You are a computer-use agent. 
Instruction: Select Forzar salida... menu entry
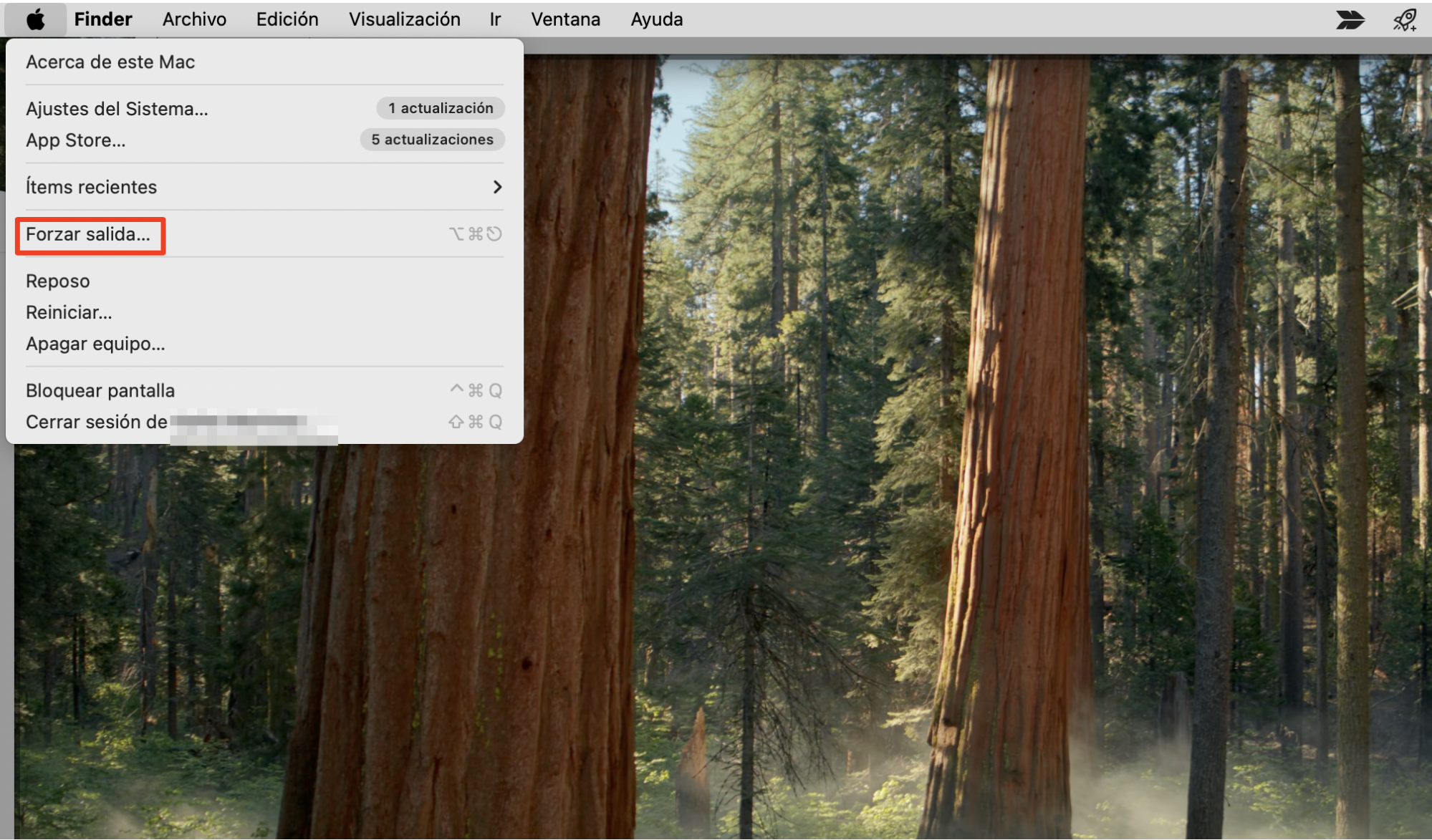(88, 234)
